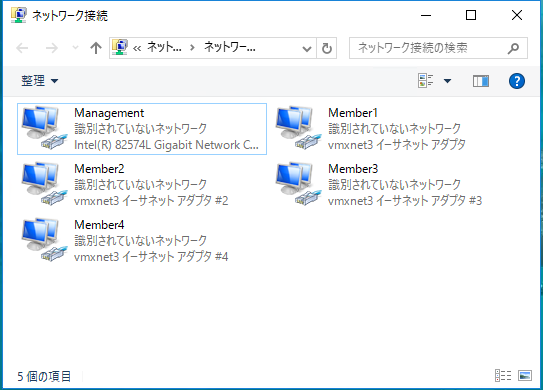Image resolution: width=543 pixels, height=390 pixels.
Task: Expand the recent locations dropdown arrow
Action: (75, 48)
